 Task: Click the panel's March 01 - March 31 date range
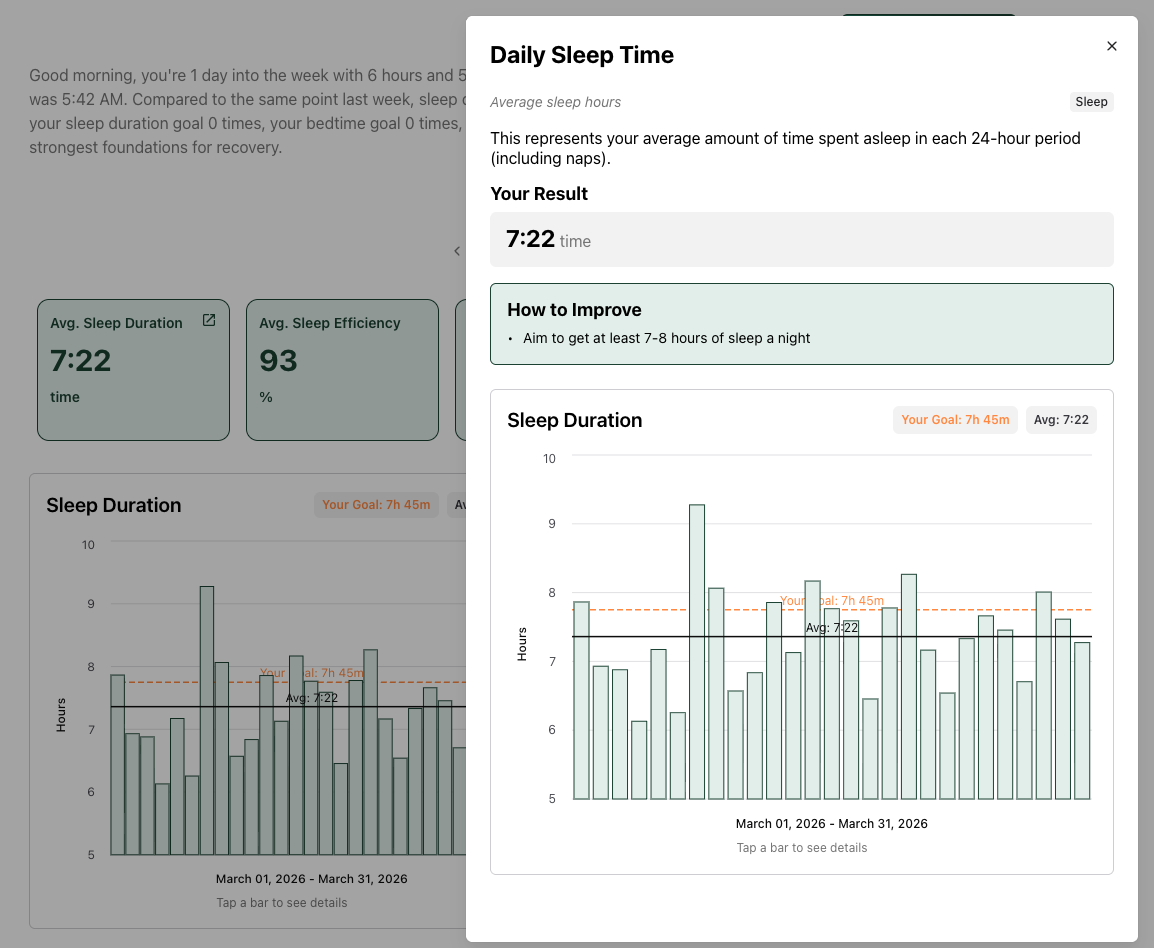pos(832,824)
